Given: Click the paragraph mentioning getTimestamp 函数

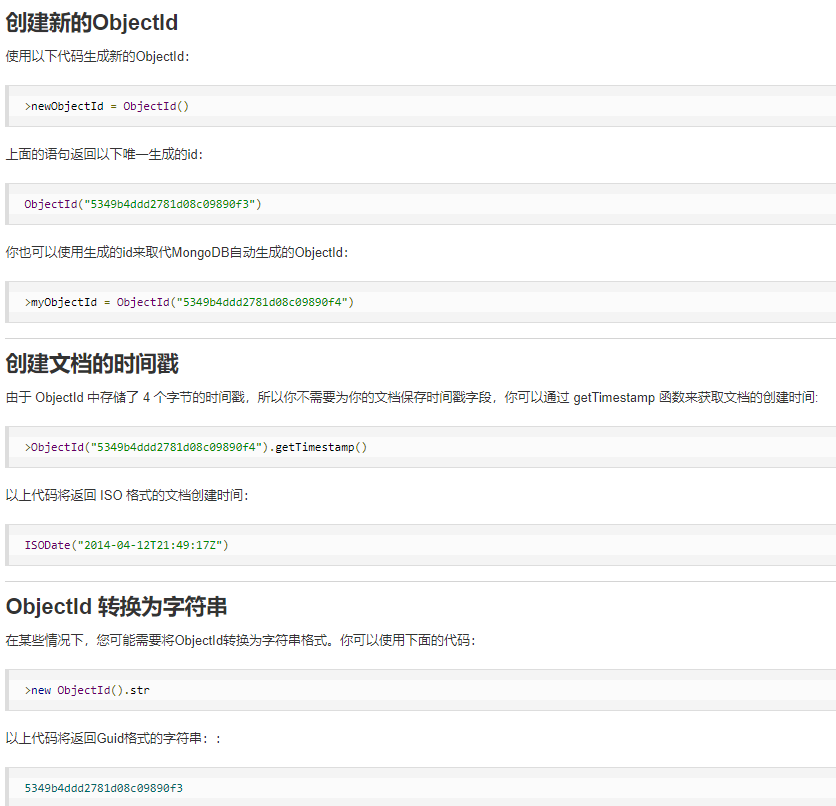Looking at the screenshot, I should coord(412,398).
